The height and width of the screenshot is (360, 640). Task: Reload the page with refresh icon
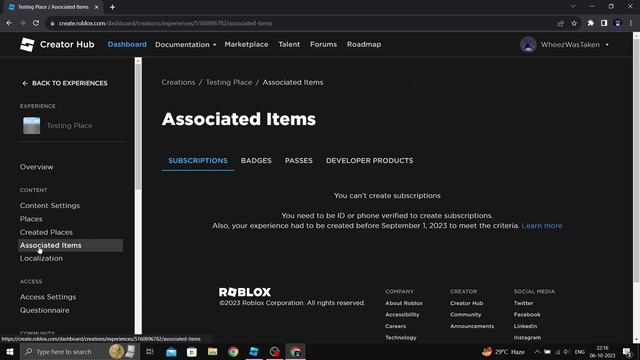[36, 23]
